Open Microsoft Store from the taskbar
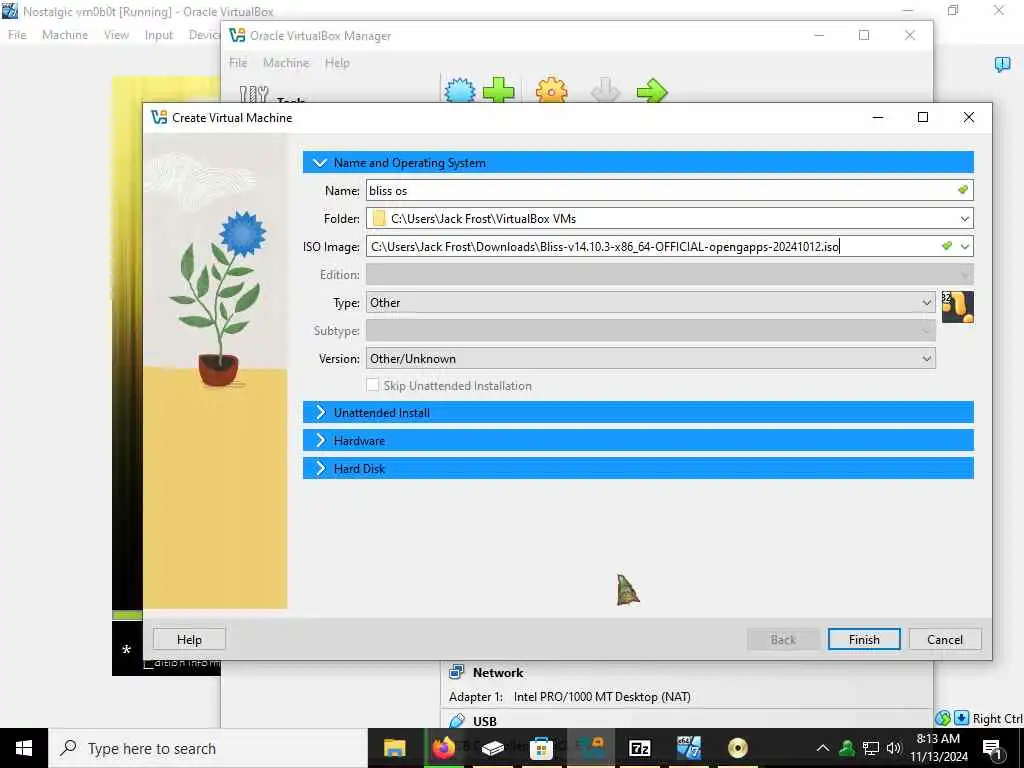This screenshot has width=1024, height=768. 541,748
